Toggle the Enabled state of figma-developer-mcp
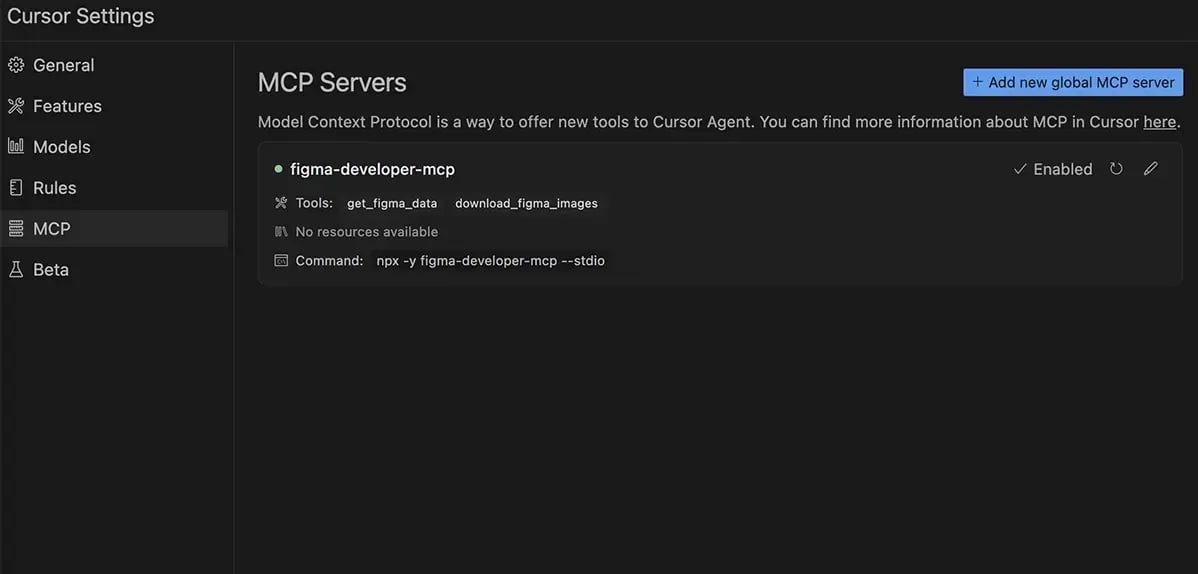The width and height of the screenshot is (1198, 574). click(x=1053, y=169)
